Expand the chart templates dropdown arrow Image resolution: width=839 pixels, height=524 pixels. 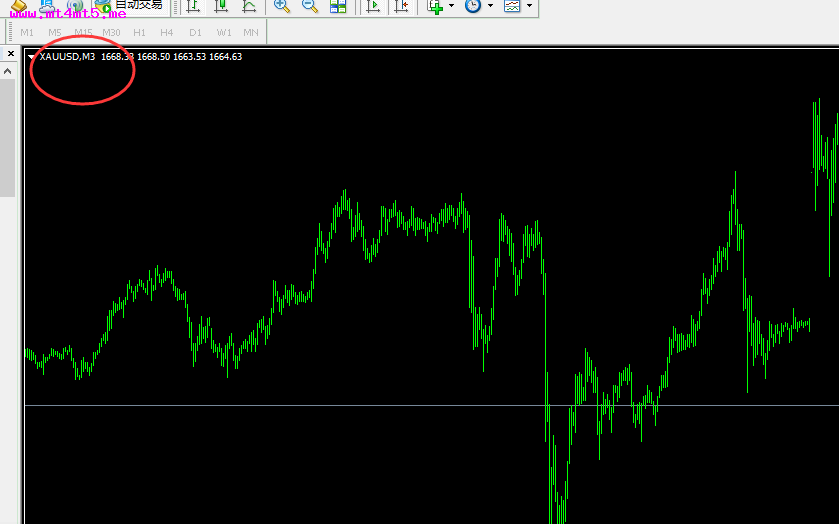[x=529, y=6]
